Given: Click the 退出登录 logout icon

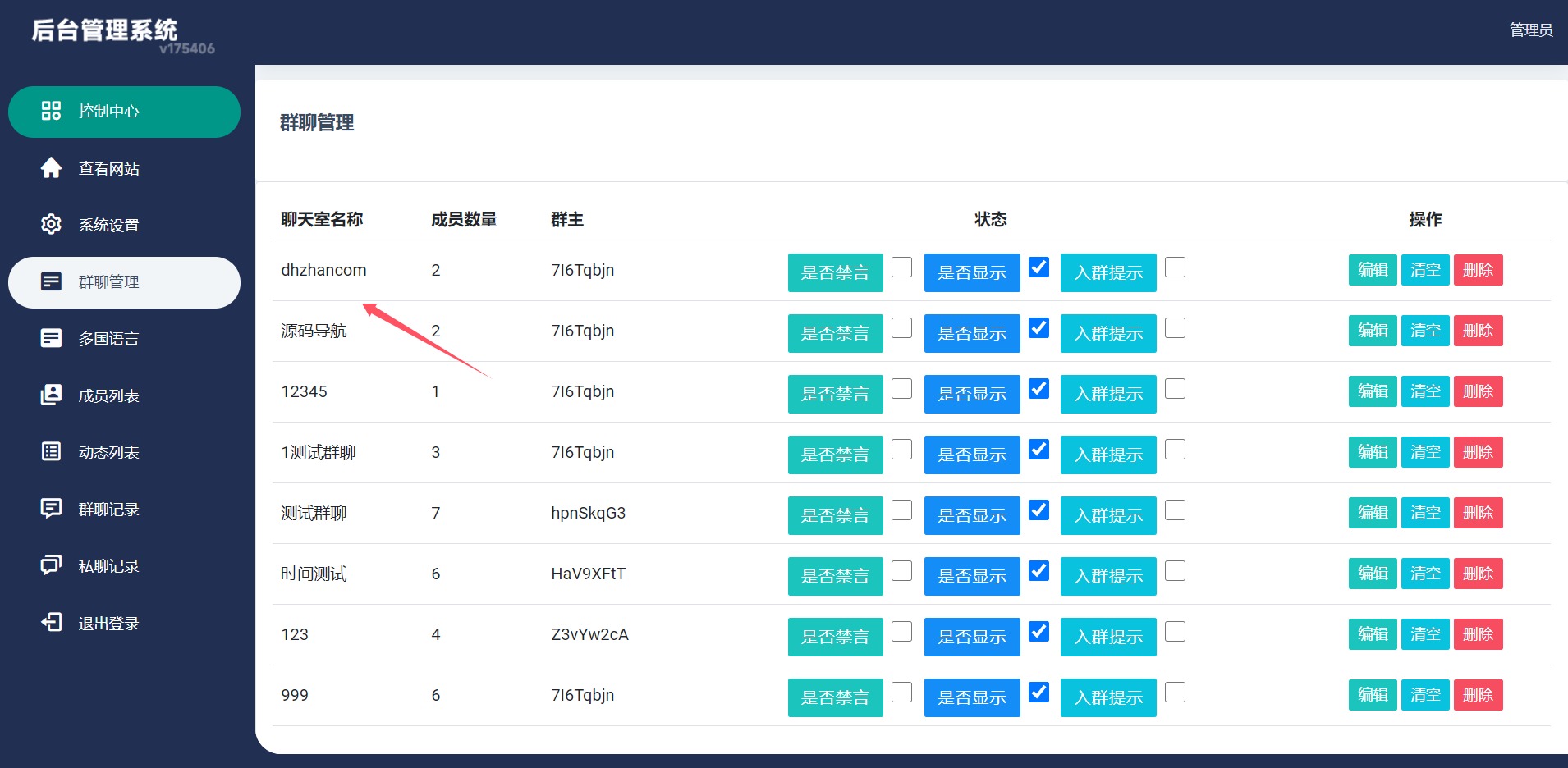Looking at the screenshot, I should pos(51,623).
